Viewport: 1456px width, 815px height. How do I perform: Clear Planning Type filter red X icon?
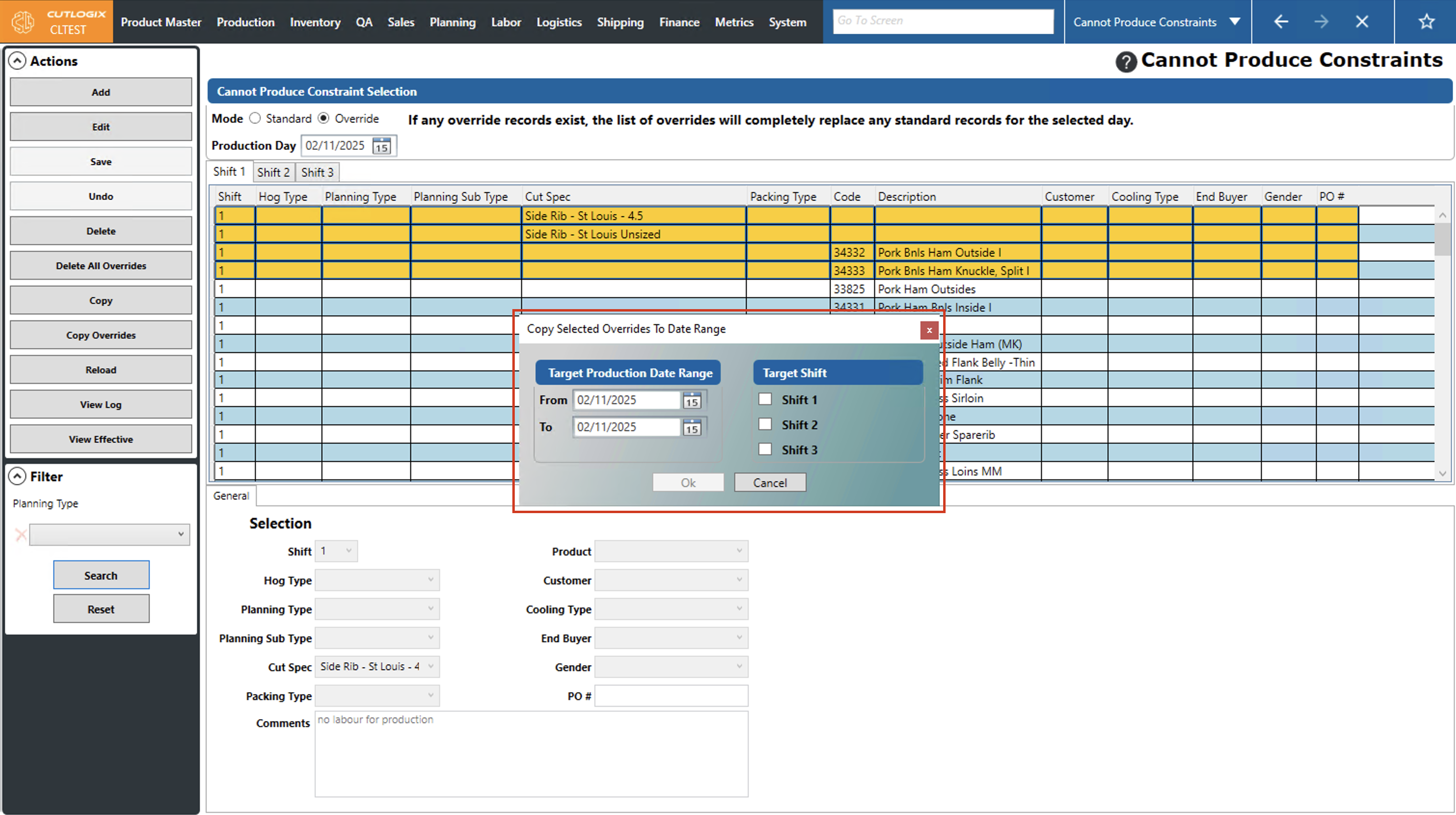[21, 535]
